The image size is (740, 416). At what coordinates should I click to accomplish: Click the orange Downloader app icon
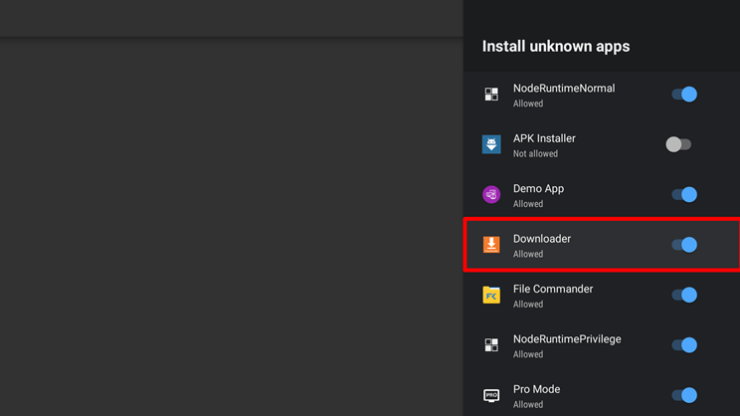click(491, 245)
